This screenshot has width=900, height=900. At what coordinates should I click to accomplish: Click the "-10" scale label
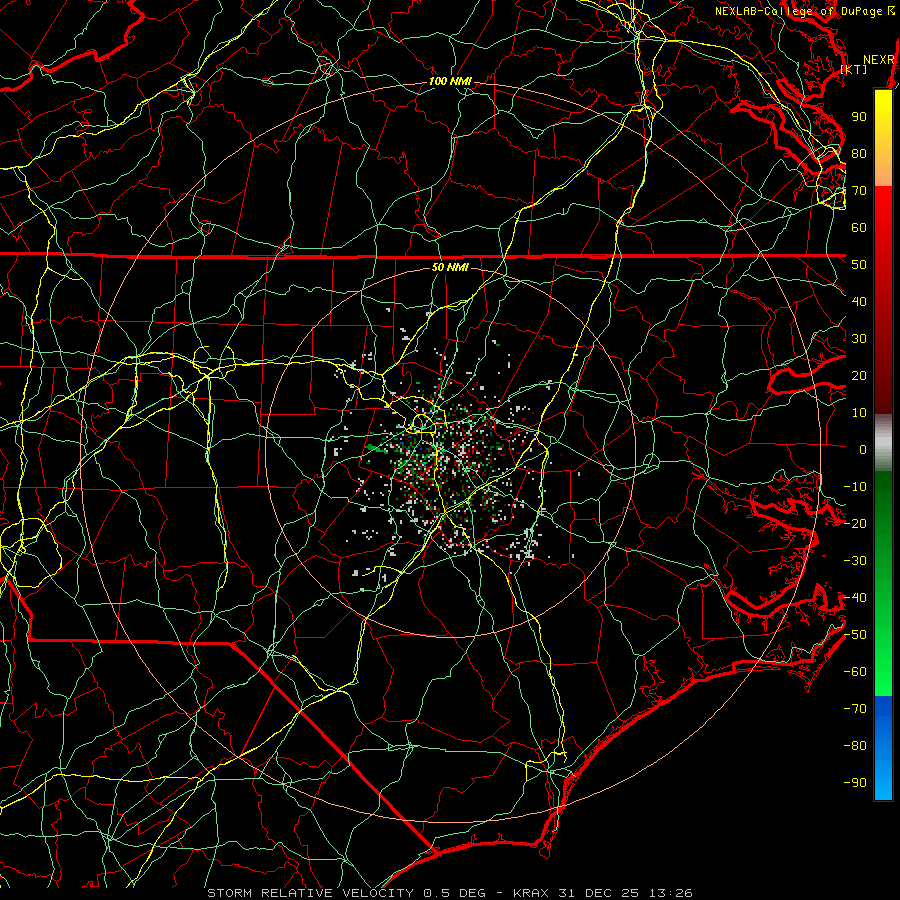855,487
